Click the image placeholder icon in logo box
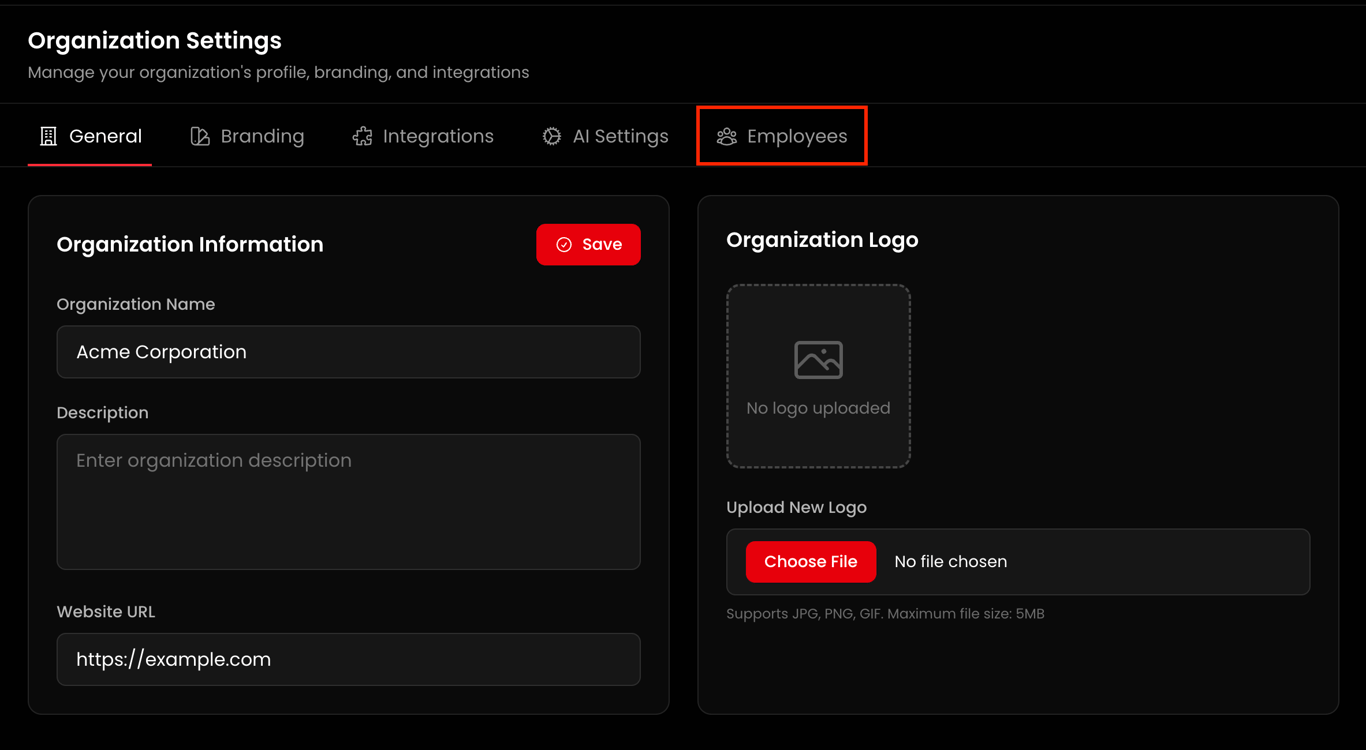The width and height of the screenshot is (1366, 750). 818,360
